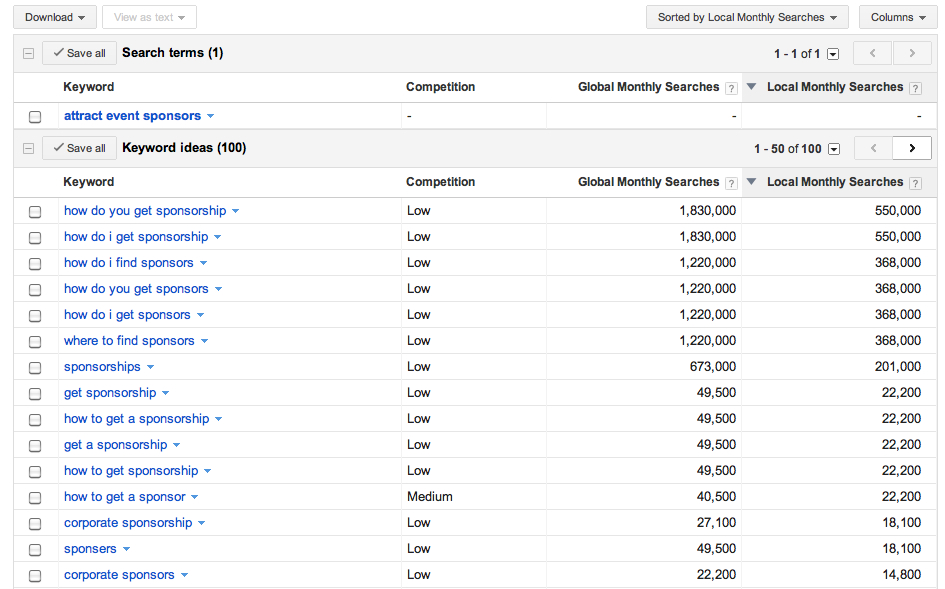Screen dimensions: 945x589
Task: Select checkbox next to 'sponsorships' keyword
Action: pyautogui.click(x=35, y=368)
